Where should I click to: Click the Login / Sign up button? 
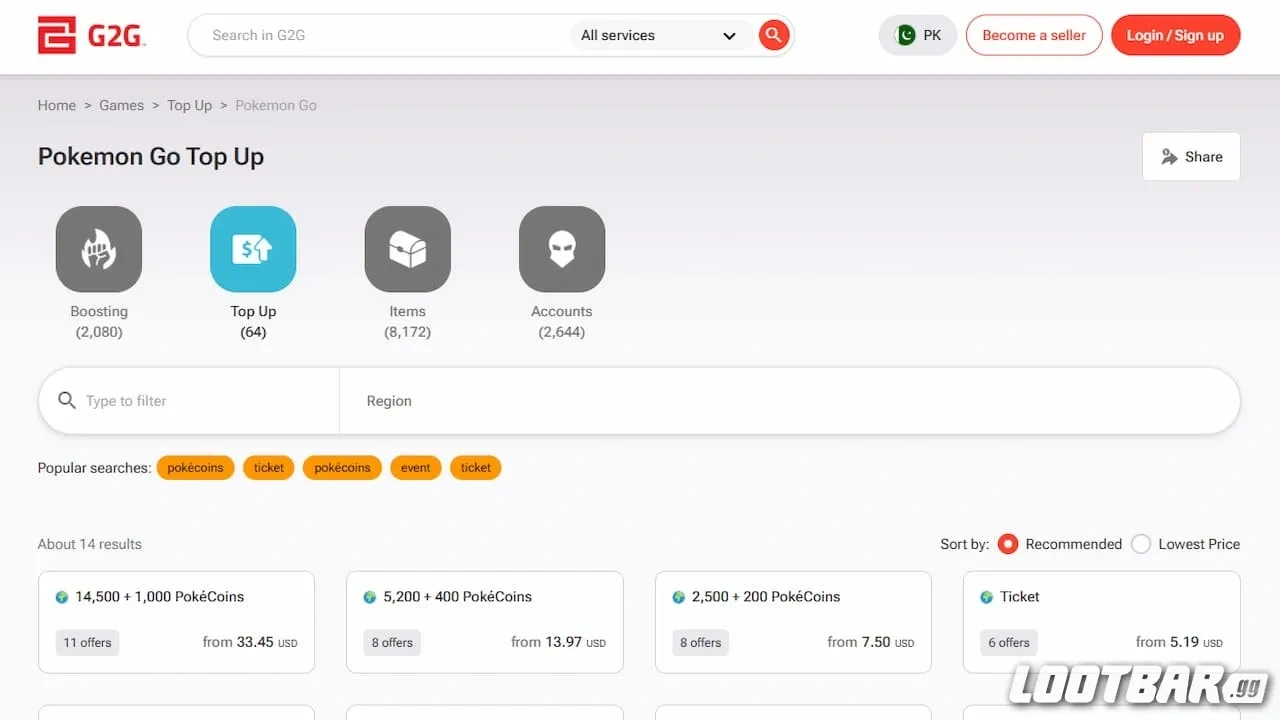click(1175, 35)
